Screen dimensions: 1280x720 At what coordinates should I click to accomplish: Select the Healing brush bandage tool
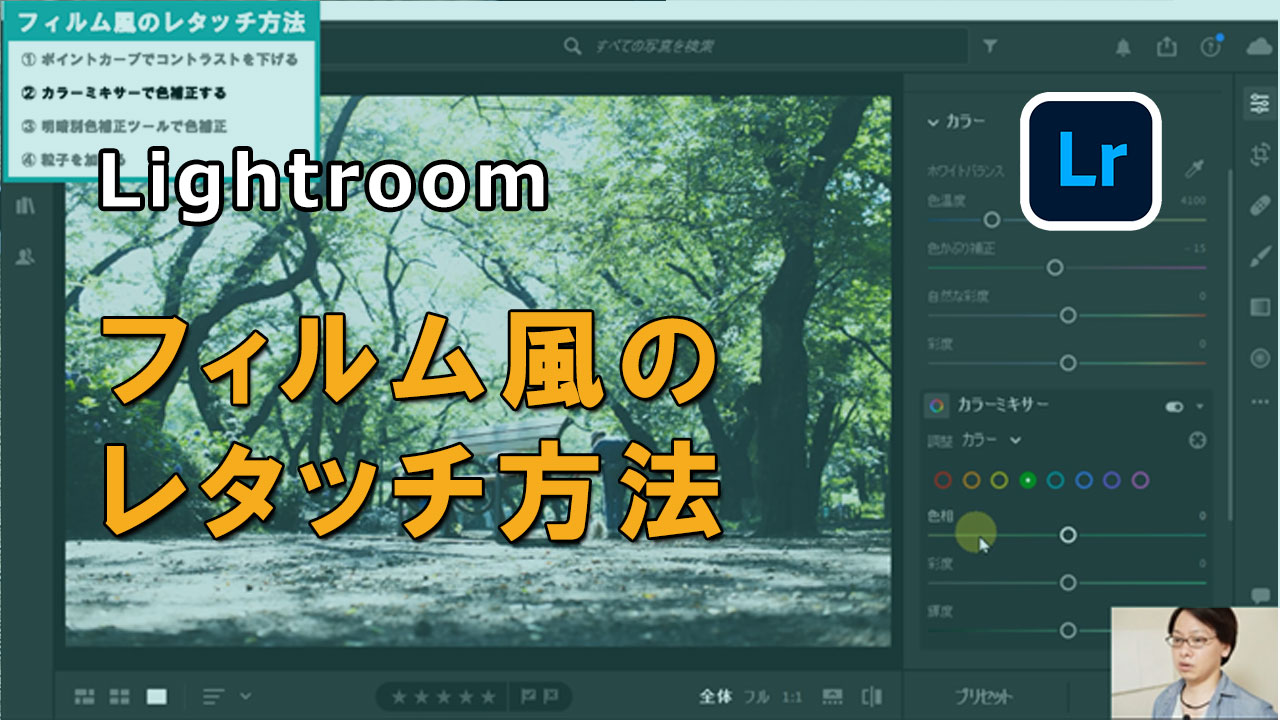[x=1259, y=206]
